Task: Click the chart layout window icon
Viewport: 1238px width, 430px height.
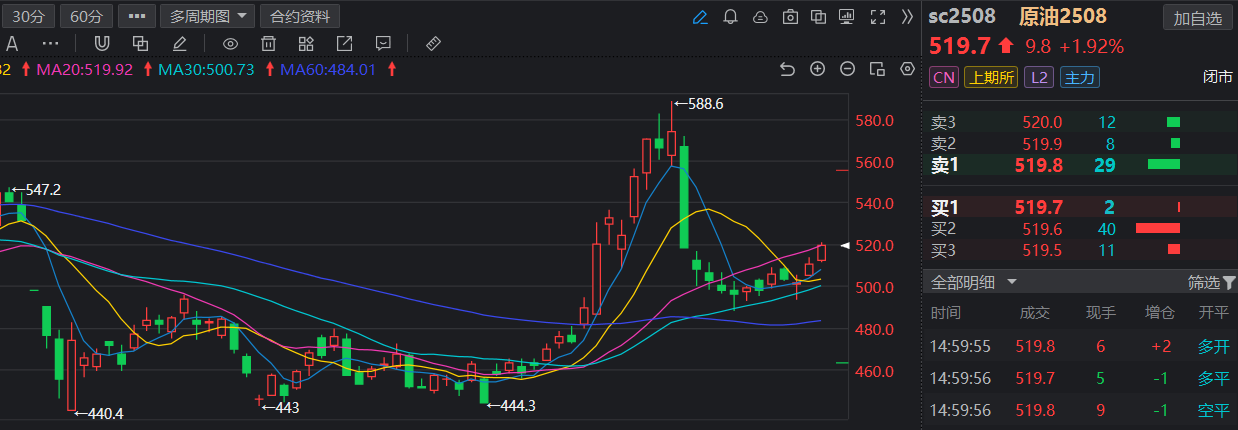Action: coord(878,69)
